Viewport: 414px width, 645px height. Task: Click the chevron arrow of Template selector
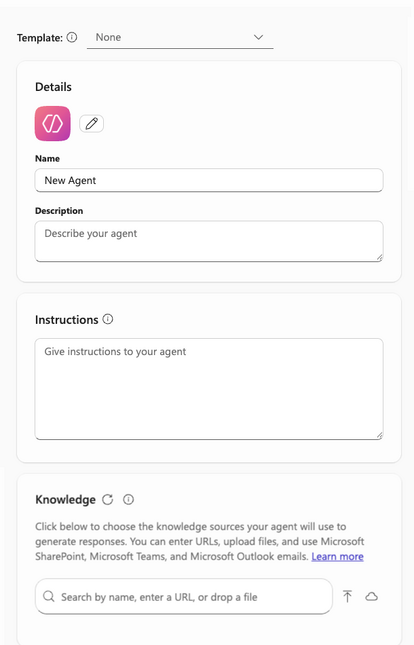click(258, 37)
